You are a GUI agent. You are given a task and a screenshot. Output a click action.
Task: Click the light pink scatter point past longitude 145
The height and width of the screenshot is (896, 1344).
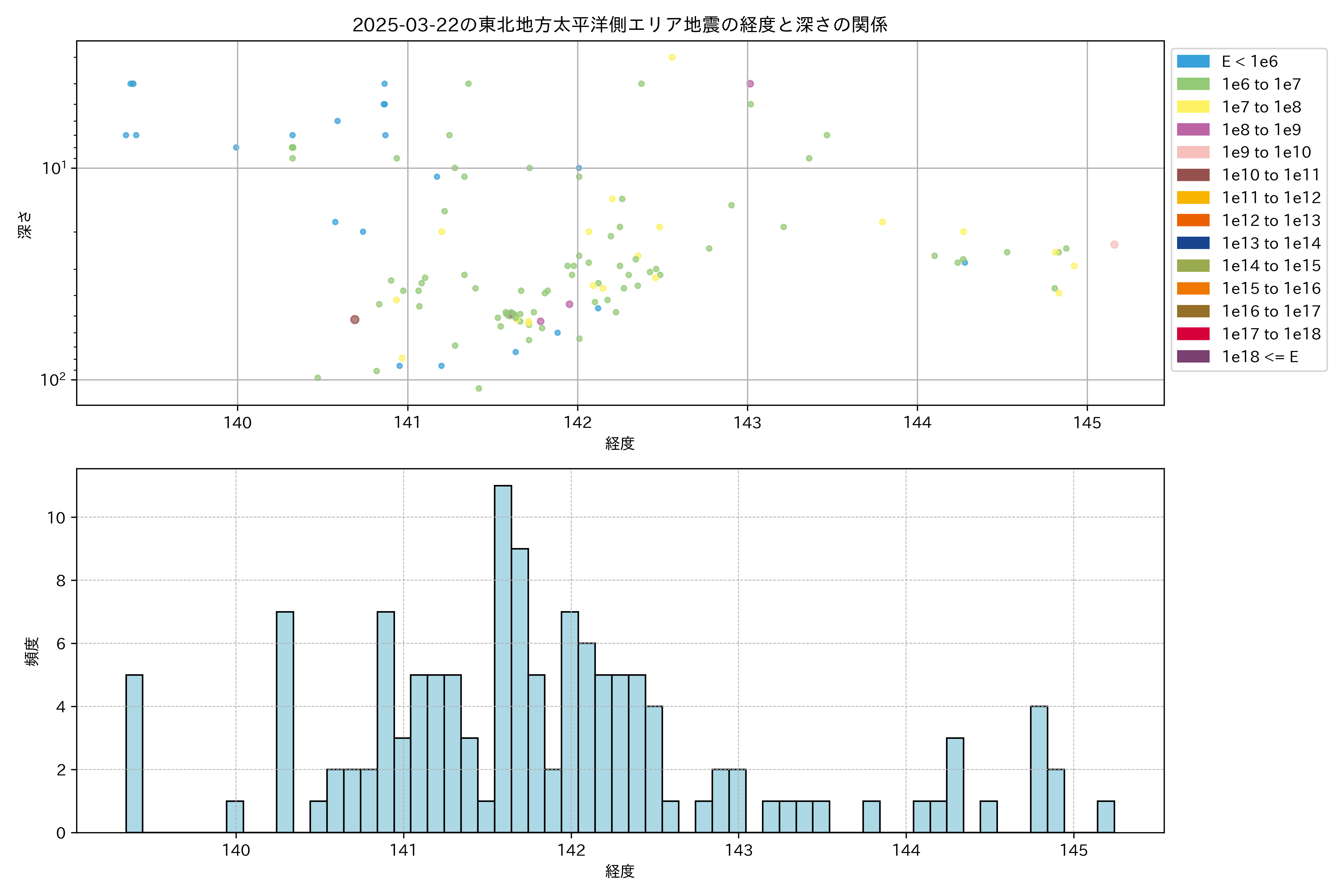pyautogui.click(x=1114, y=245)
